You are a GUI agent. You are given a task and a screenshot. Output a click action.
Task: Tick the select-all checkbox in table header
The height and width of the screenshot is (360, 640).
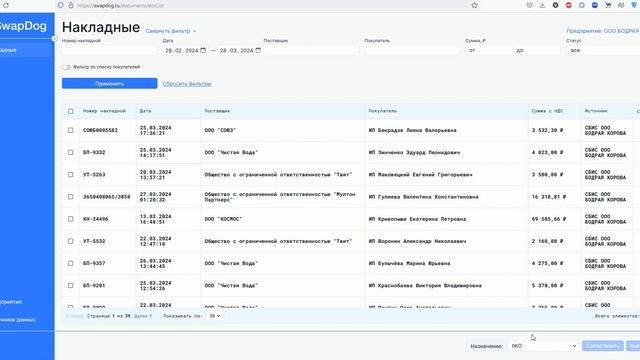pos(71,111)
